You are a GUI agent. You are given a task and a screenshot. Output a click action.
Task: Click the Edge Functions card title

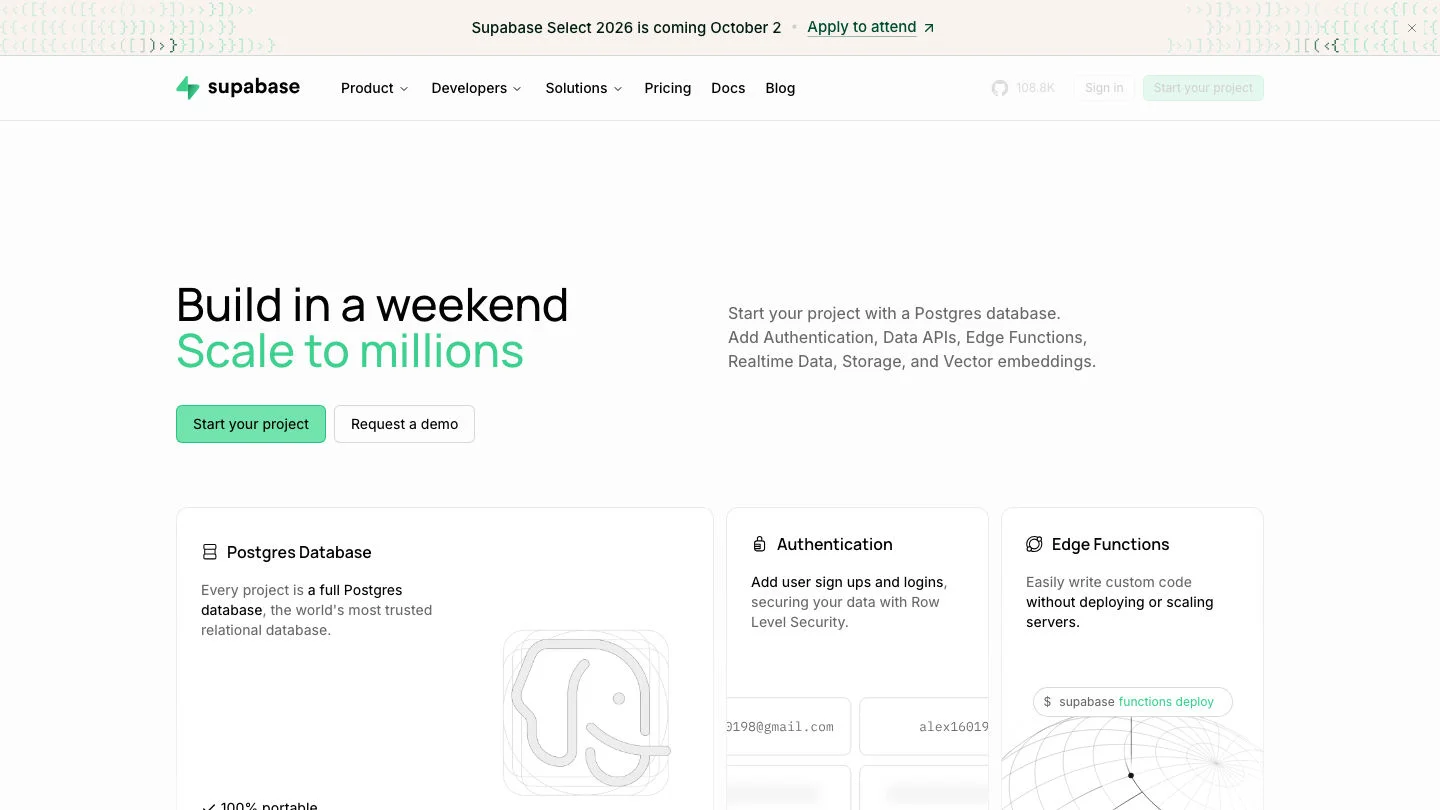click(1111, 544)
